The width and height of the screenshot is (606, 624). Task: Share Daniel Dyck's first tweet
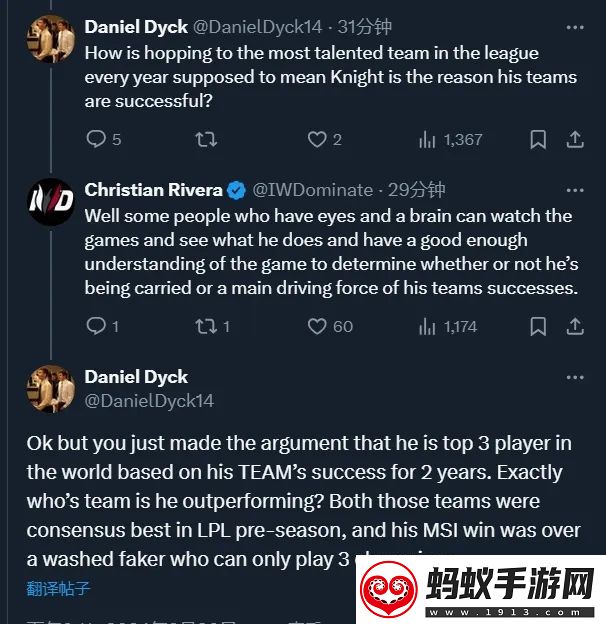click(575, 140)
